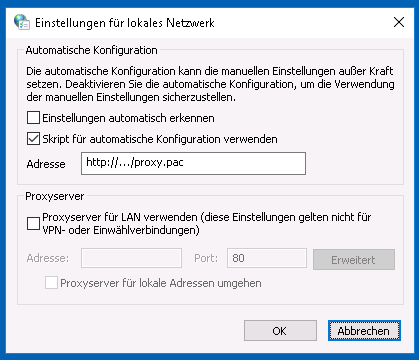The image size is (419, 360).
Task: Click the 'Automatische Konfiguration' group heading
Action: 92,50
